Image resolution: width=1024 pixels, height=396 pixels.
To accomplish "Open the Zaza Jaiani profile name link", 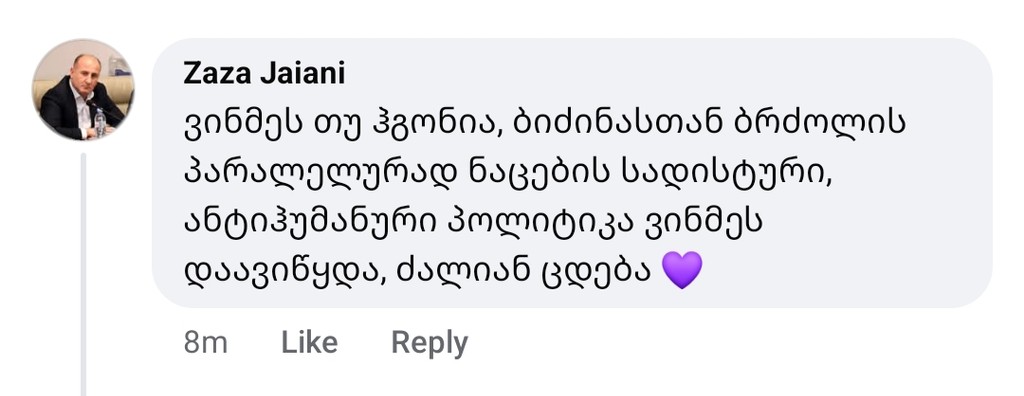I will click(264, 74).
